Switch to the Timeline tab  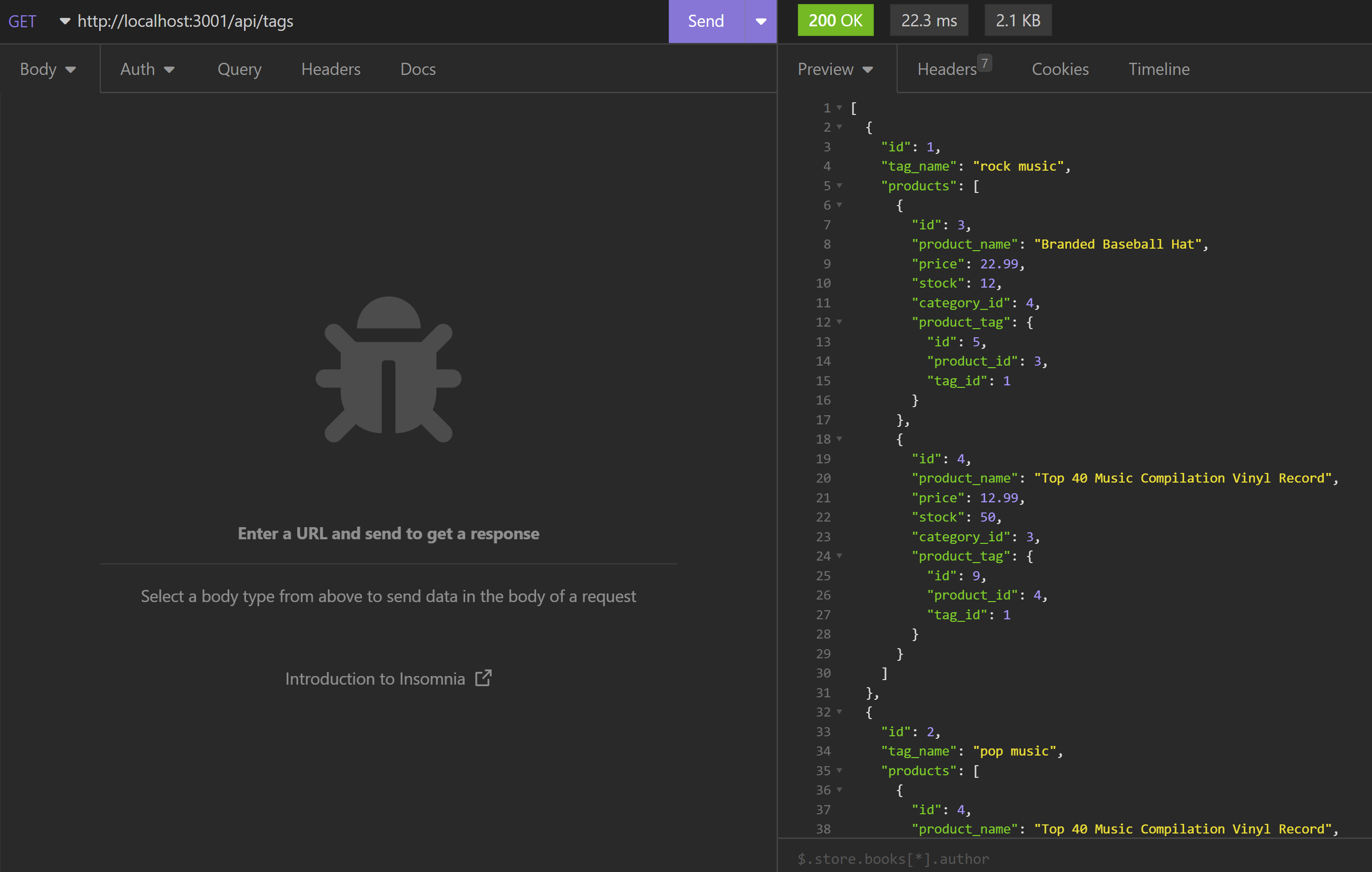1159,69
